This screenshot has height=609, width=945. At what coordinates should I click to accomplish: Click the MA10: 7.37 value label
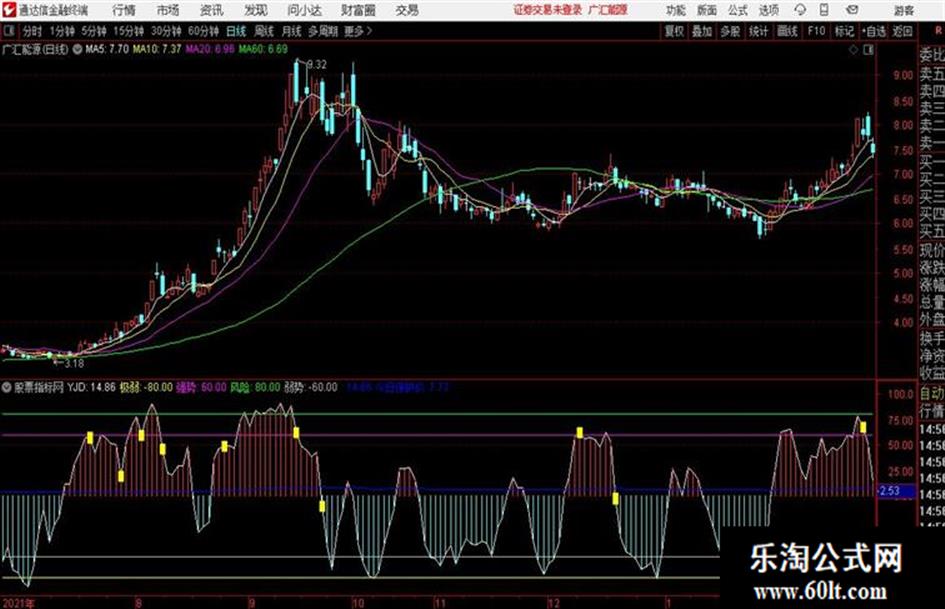click(x=157, y=49)
